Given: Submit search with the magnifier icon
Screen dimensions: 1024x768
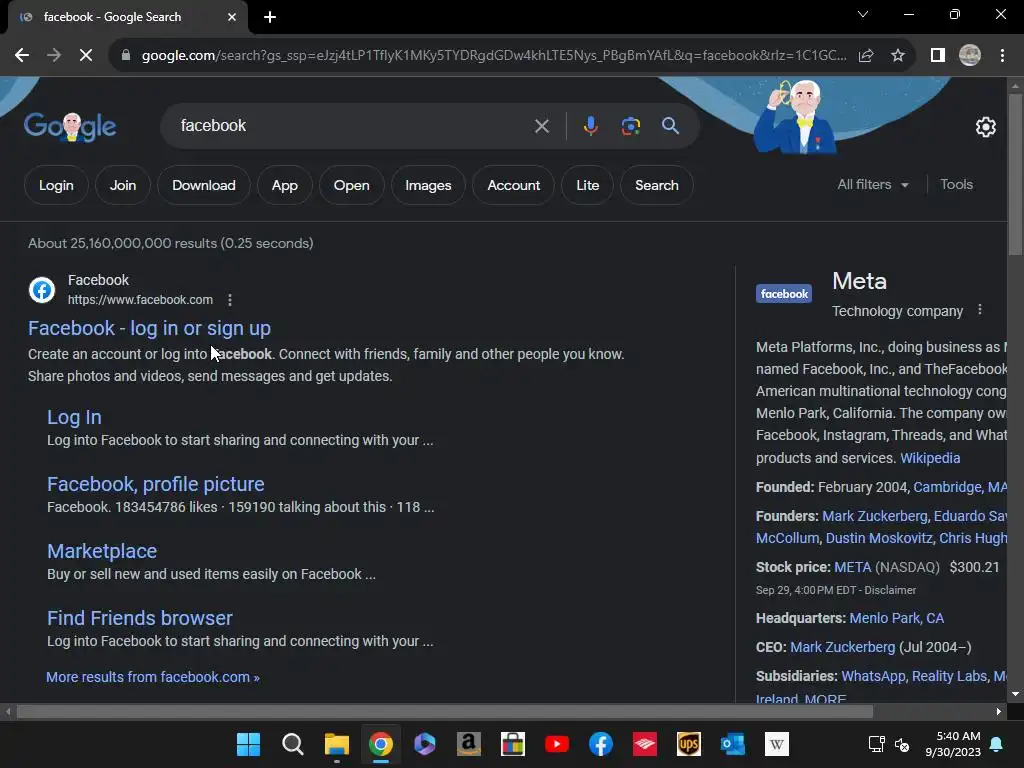Looking at the screenshot, I should (670, 125).
